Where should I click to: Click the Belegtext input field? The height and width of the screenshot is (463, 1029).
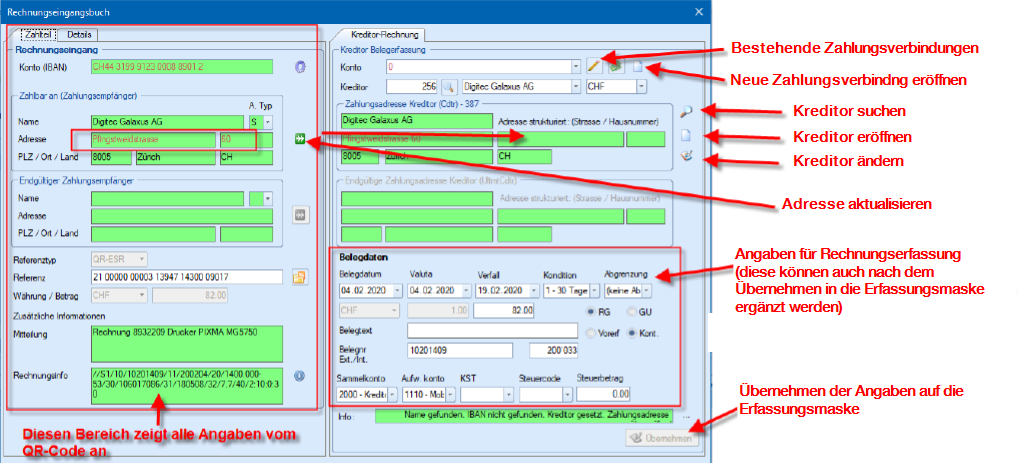coord(492,329)
